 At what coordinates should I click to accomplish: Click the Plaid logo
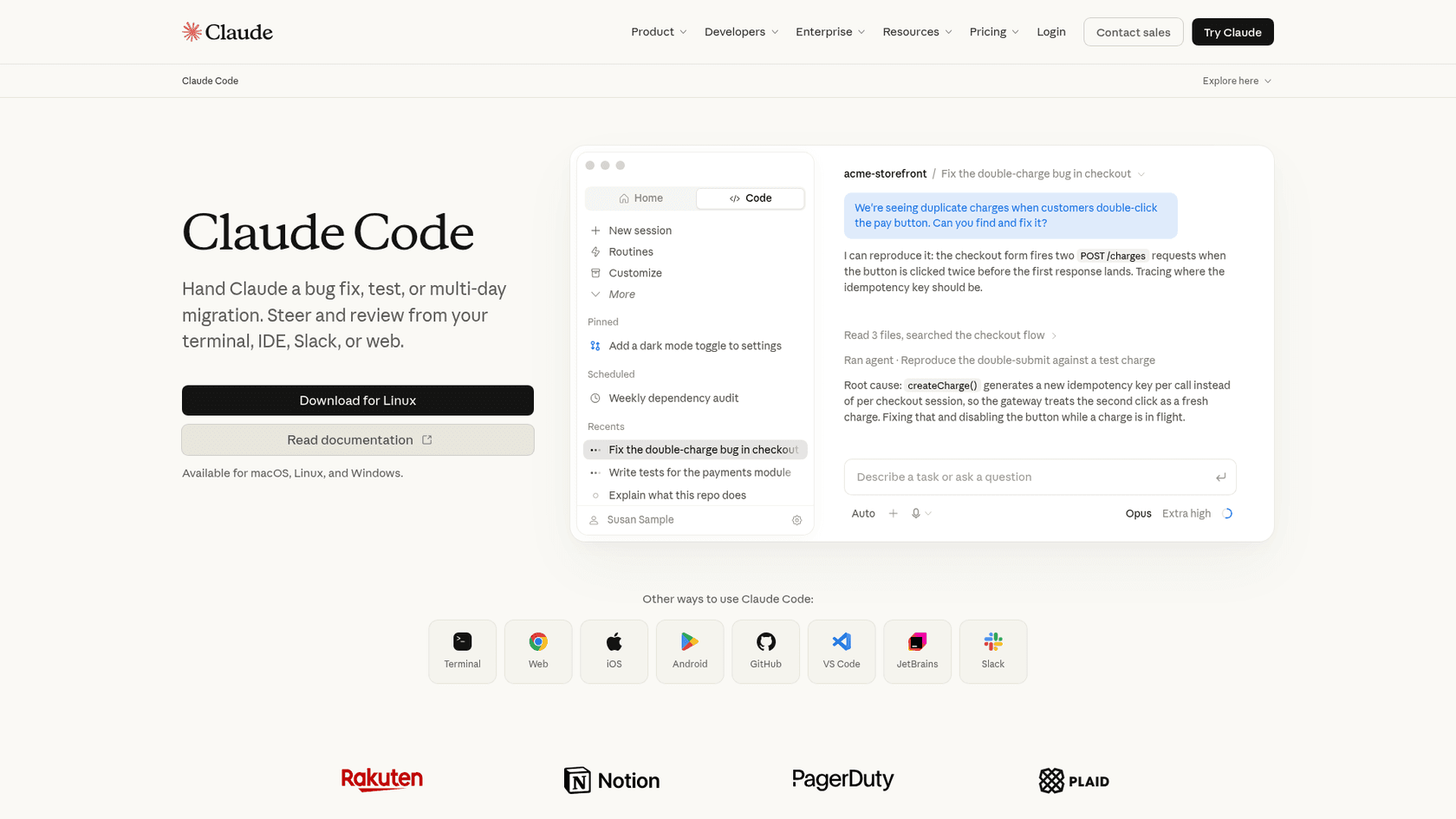[x=1075, y=781]
